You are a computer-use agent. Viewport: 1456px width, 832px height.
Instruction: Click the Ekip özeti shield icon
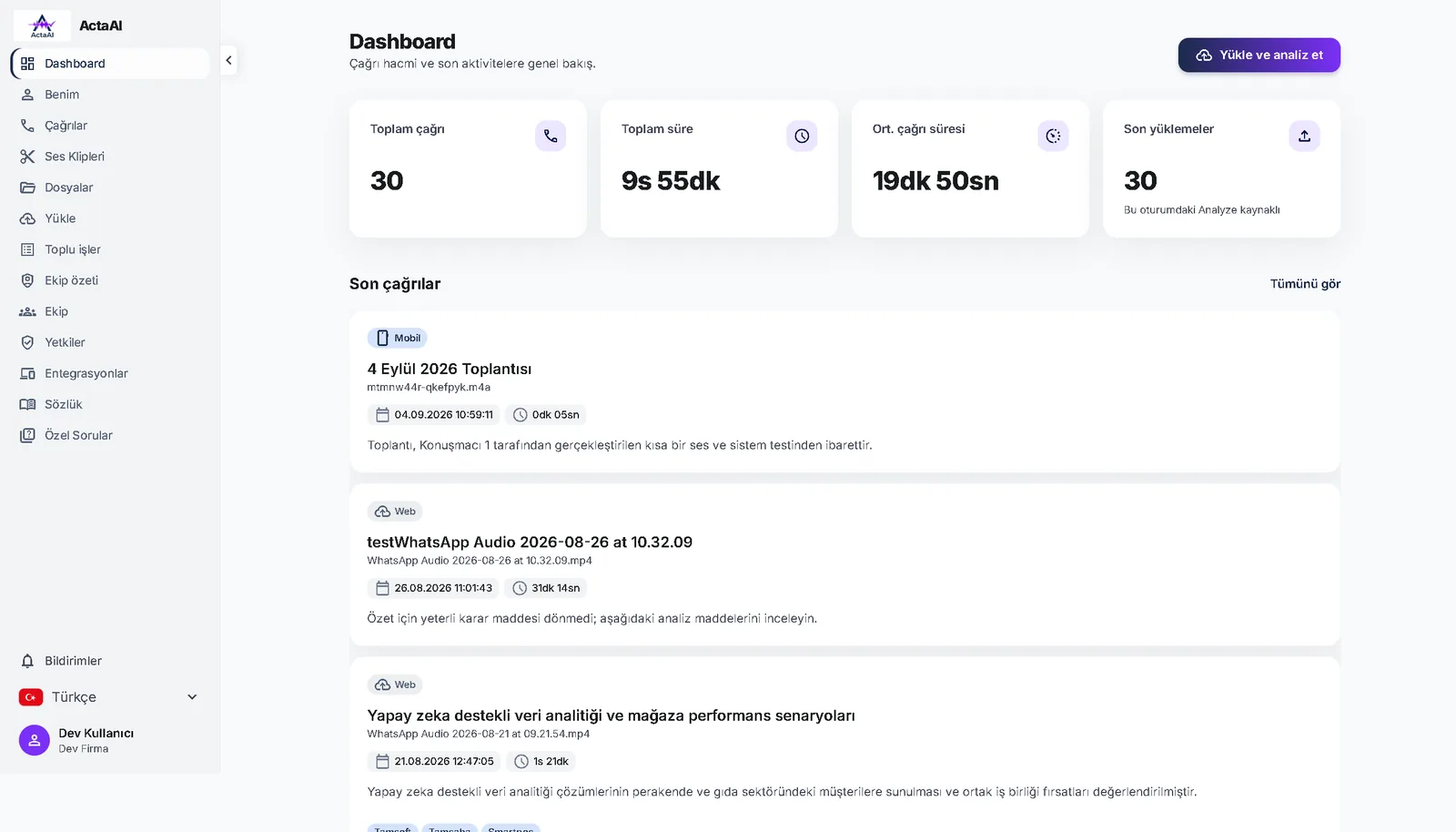pos(27,280)
